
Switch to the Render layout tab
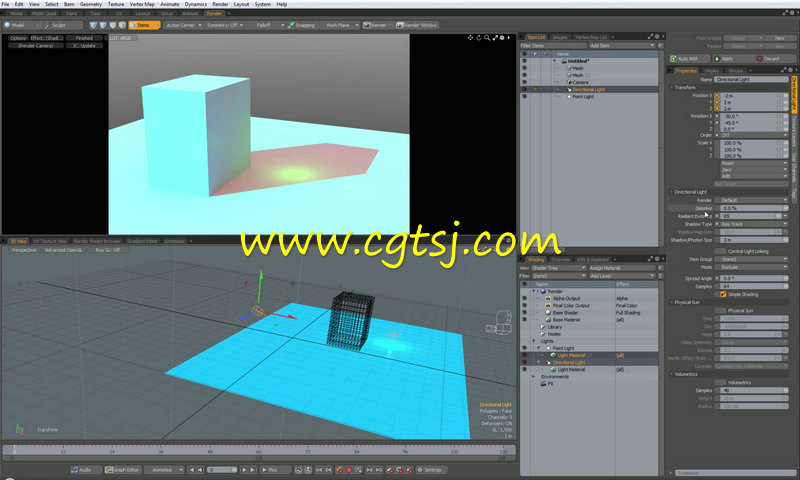pyautogui.click(x=214, y=13)
